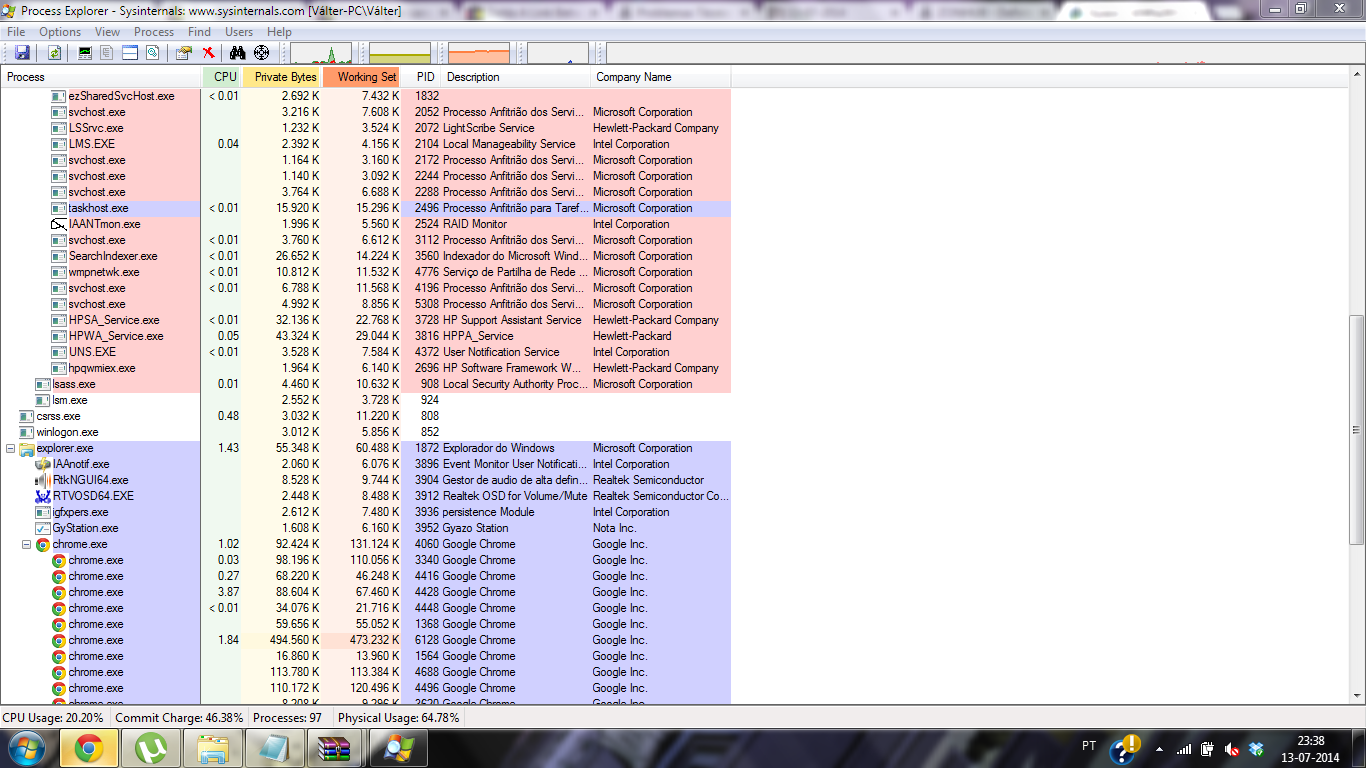
Task: Select the winlogon.exe process row
Action: 366,432
